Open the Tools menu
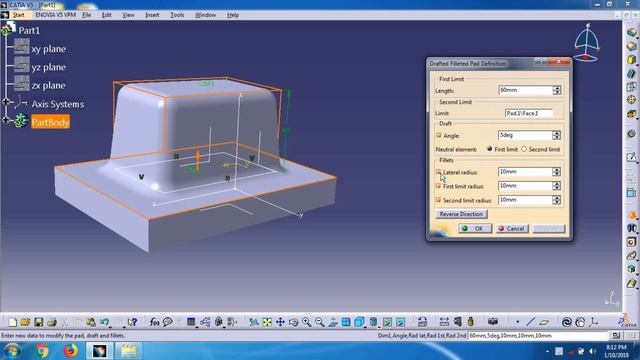 click(177, 15)
